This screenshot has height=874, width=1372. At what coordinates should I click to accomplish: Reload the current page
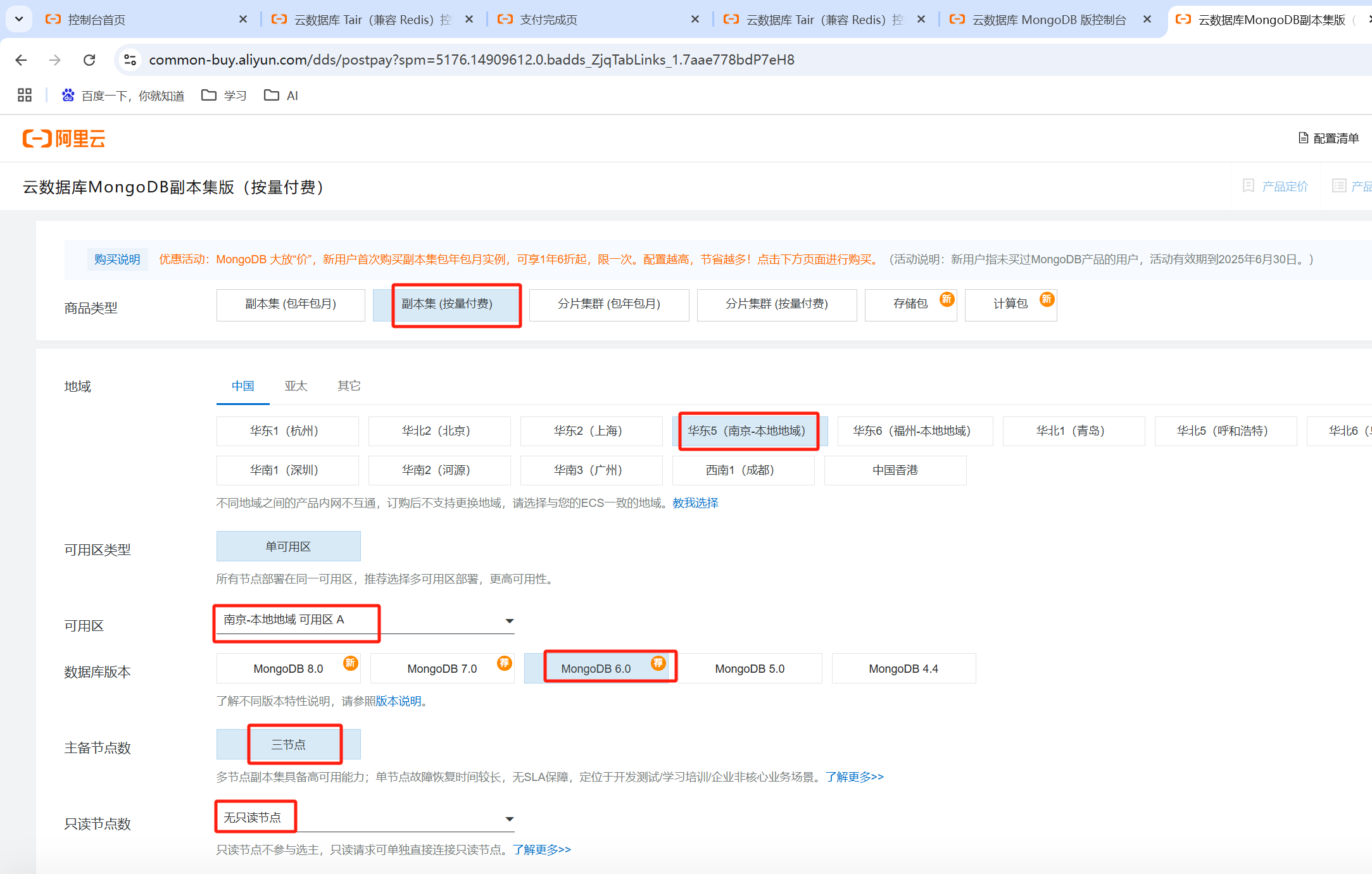click(x=89, y=59)
